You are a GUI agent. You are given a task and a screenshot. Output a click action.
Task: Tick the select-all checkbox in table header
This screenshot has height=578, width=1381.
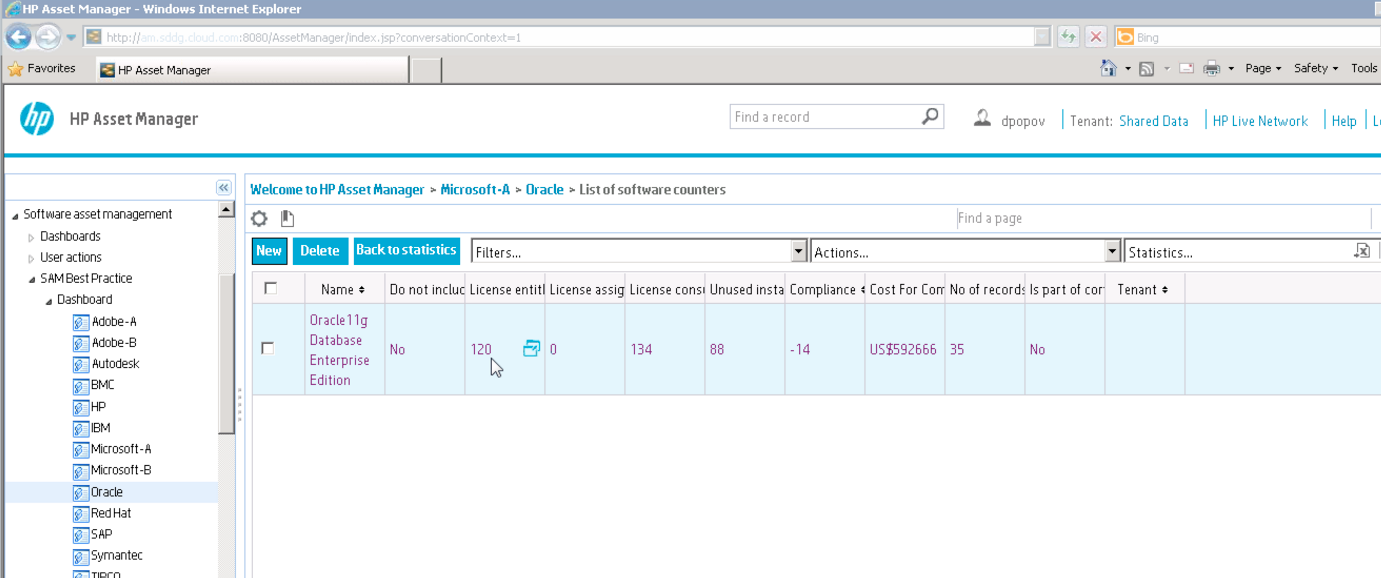click(x=270, y=288)
